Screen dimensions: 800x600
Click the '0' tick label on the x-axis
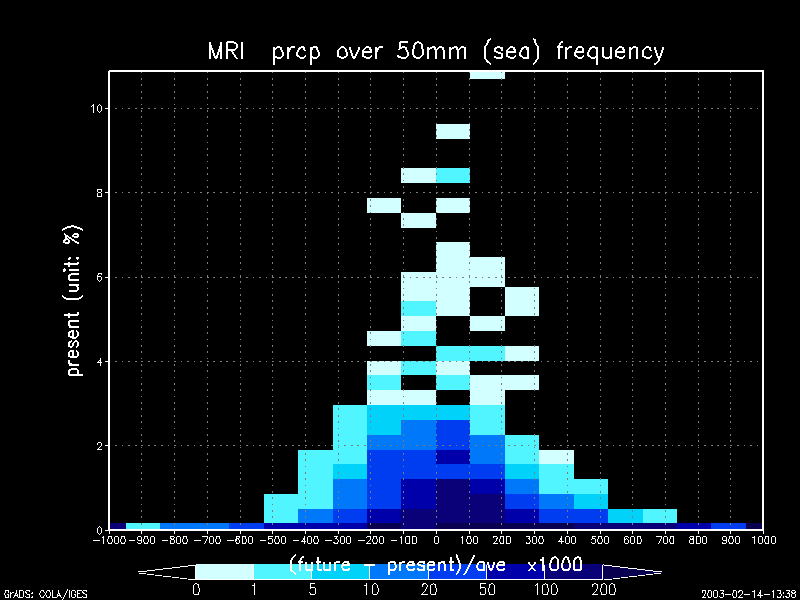coord(436,541)
